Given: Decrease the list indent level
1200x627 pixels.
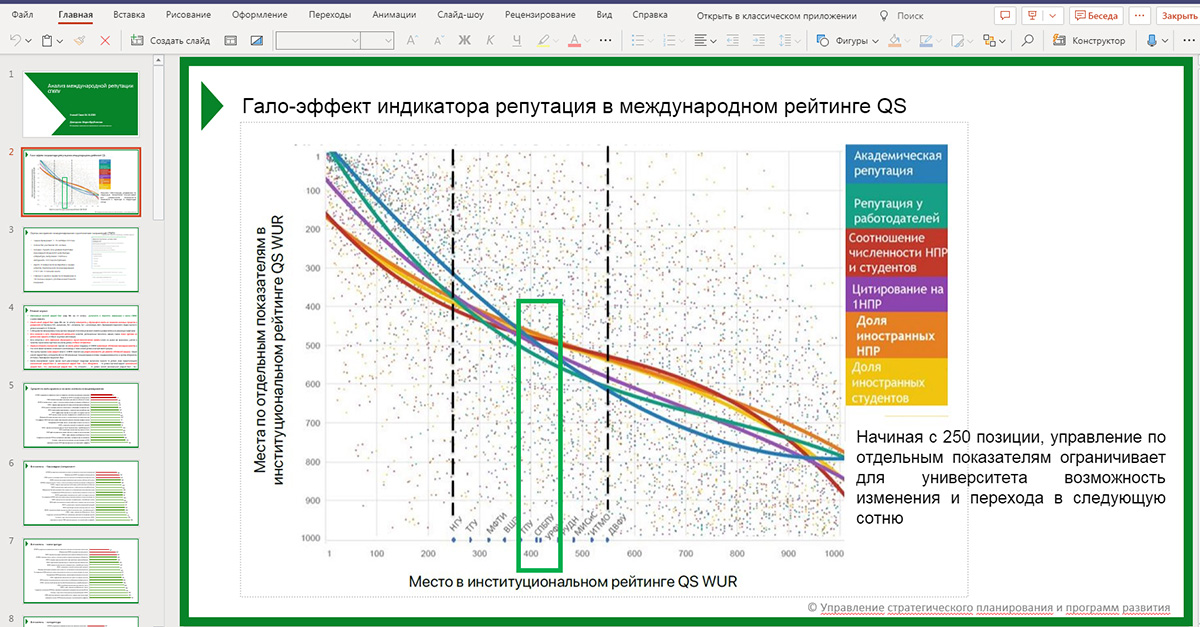Looking at the screenshot, I should [731, 41].
